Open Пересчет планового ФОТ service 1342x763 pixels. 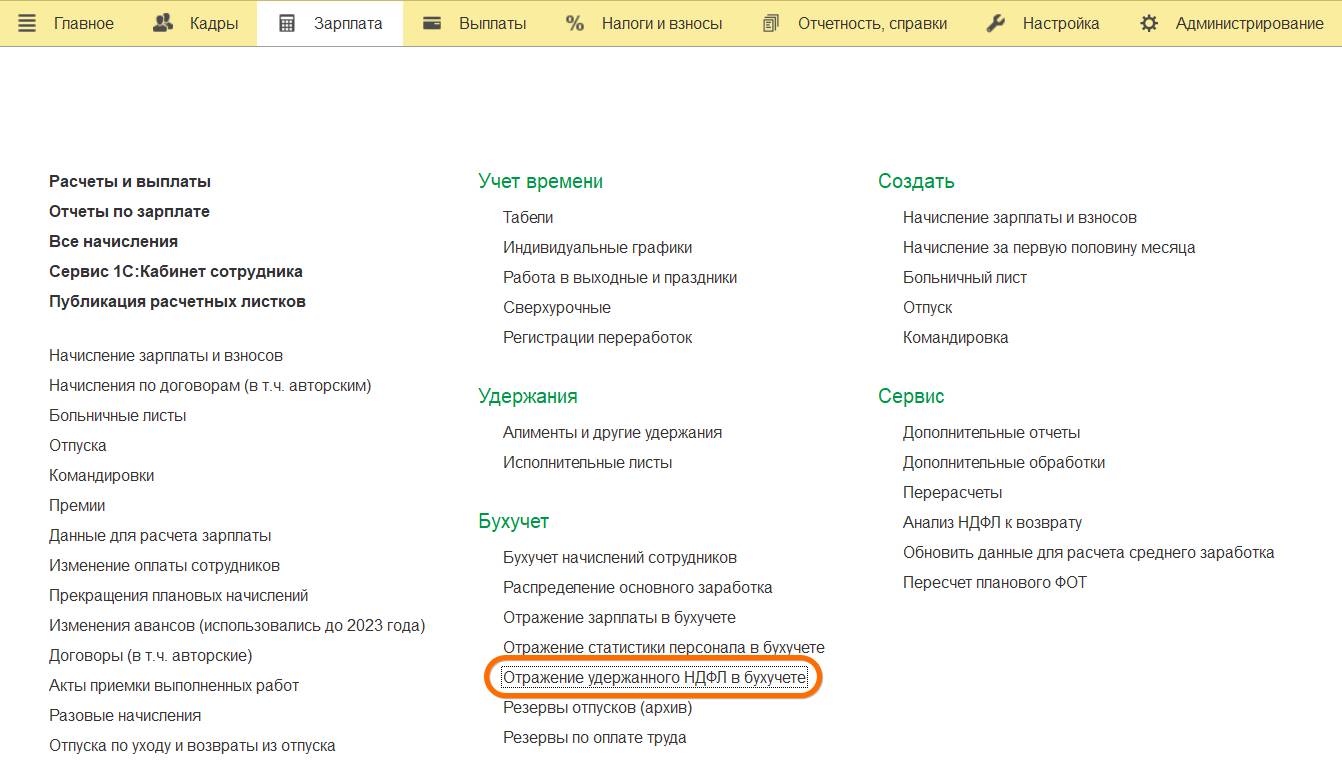pos(994,583)
